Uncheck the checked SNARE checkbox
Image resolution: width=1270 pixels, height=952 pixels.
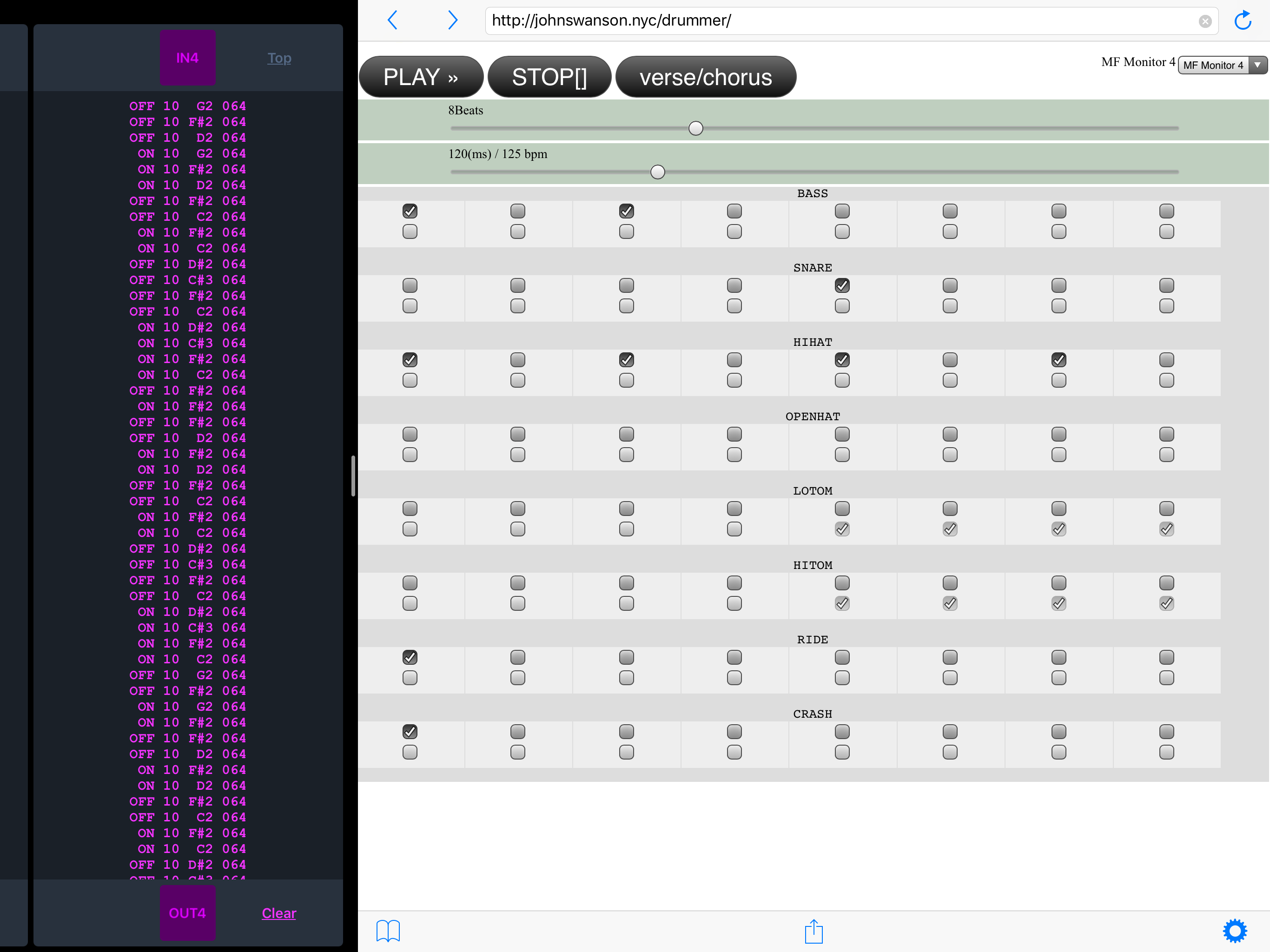pyautogui.click(x=842, y=285)
